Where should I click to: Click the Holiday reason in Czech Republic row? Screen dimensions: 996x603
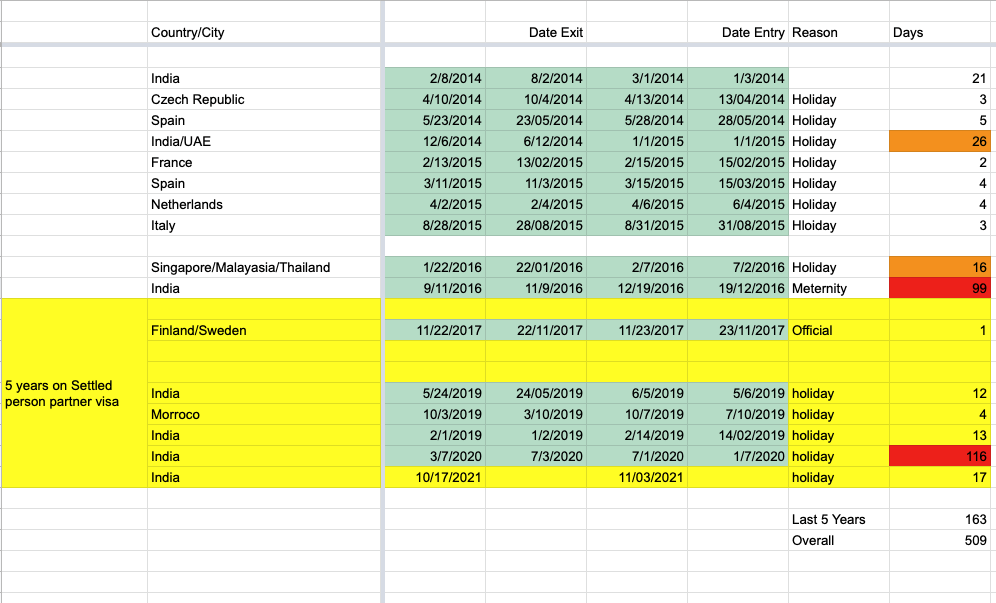coord(839,99)
